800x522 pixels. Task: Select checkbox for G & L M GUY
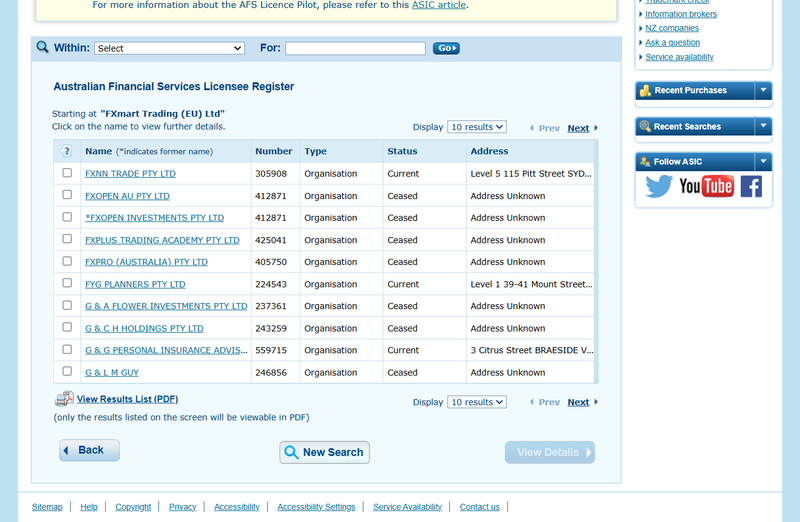coord(67,371)
